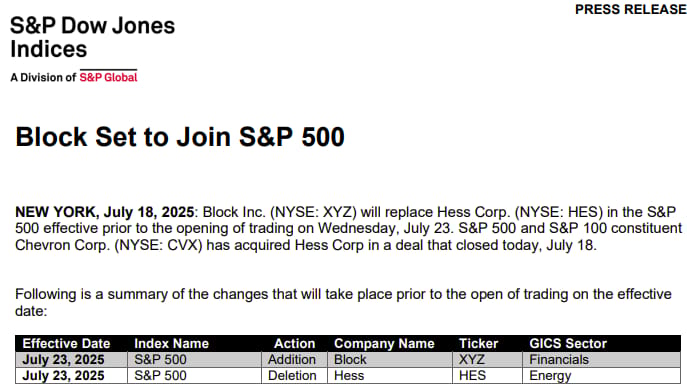Click the S&P Dow Jones Indices logo
Screen dimensions: 687x388
click(92, 37)
